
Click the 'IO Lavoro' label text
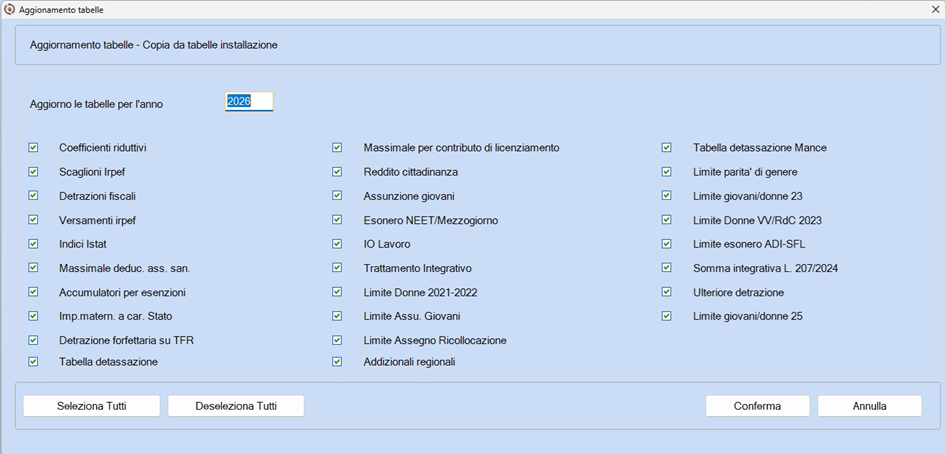[387, 244]
